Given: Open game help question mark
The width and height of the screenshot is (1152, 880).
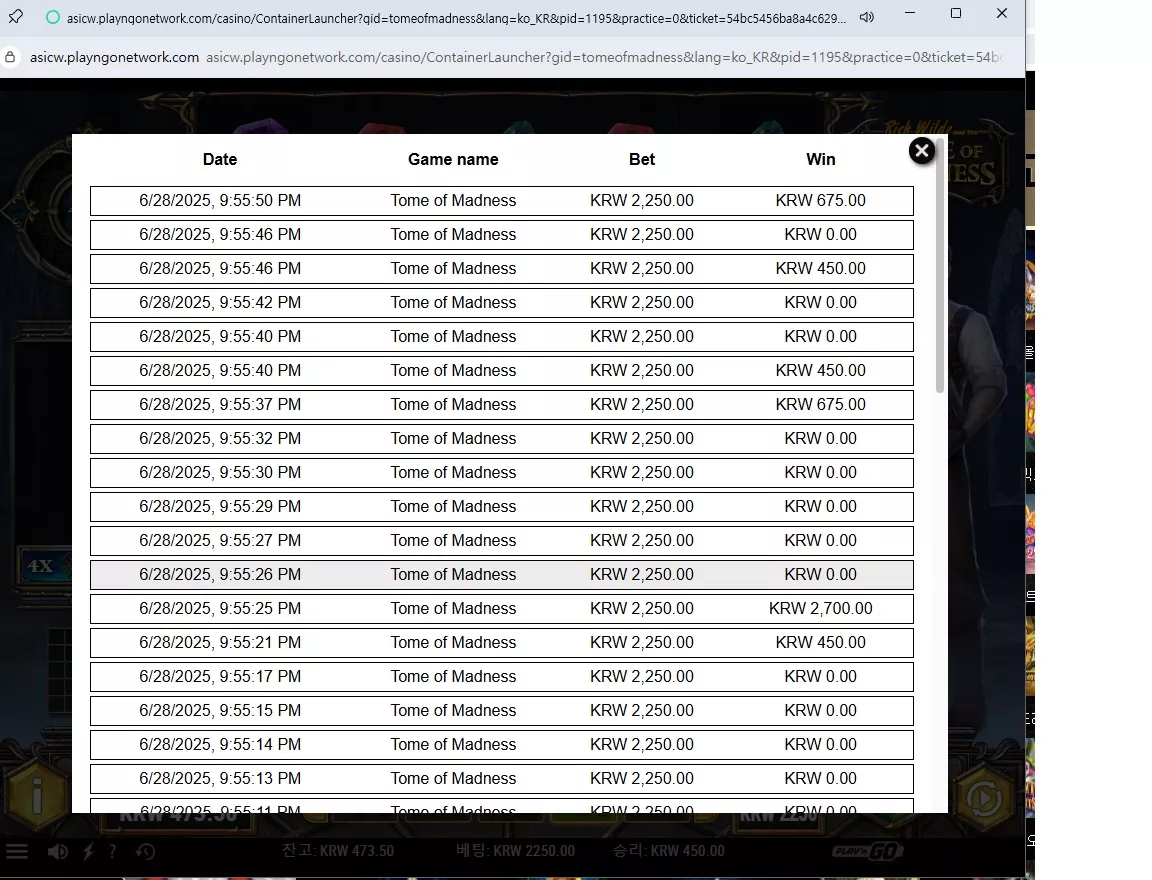Looking at the screenshot, I should click(x=112, y=851).
